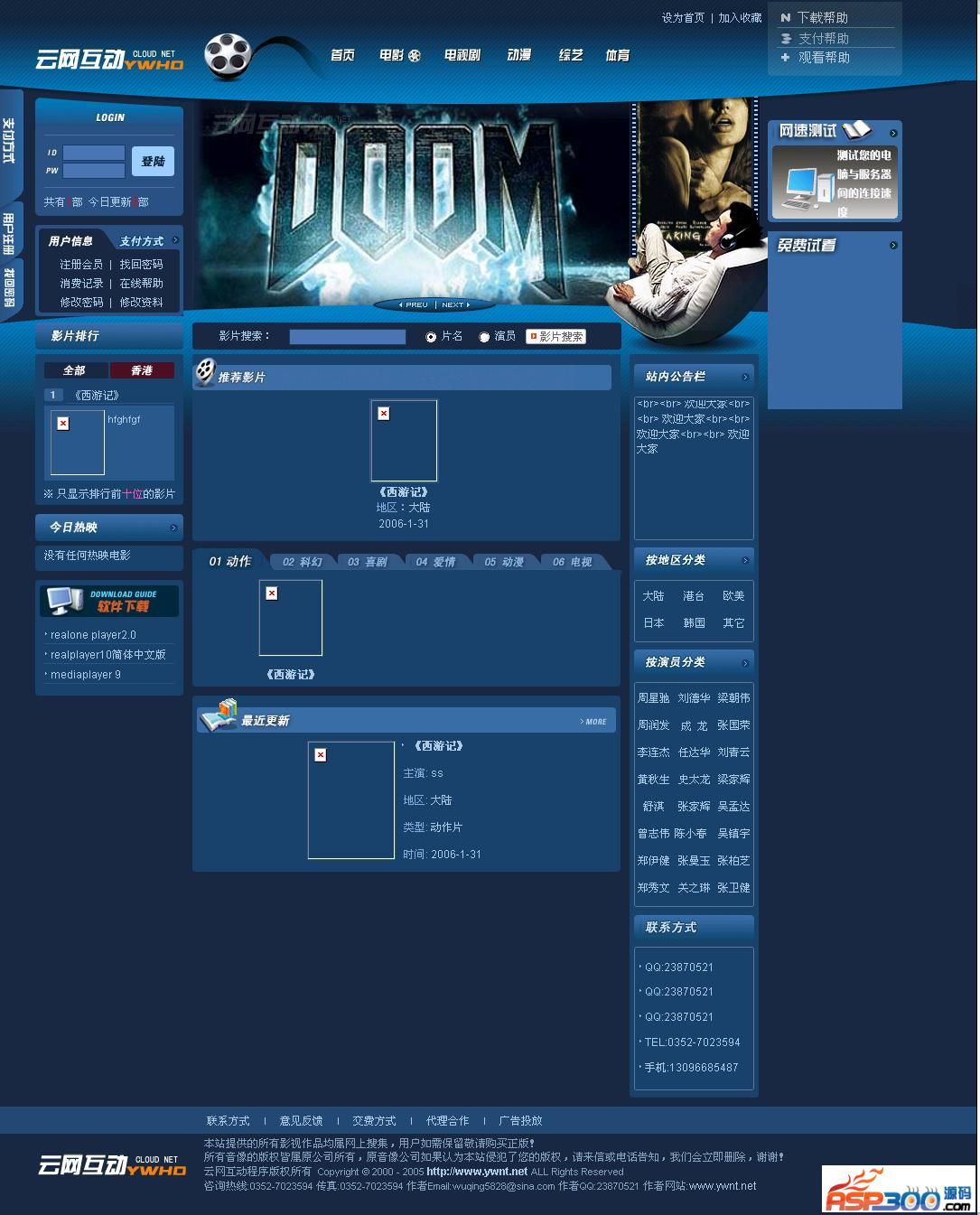The height and width of the screenshot is (1215, 980).
Task: Open the 动作 tab 西游记 poster thumbnail
Action: pyautogui.click(x=291, y=618)
